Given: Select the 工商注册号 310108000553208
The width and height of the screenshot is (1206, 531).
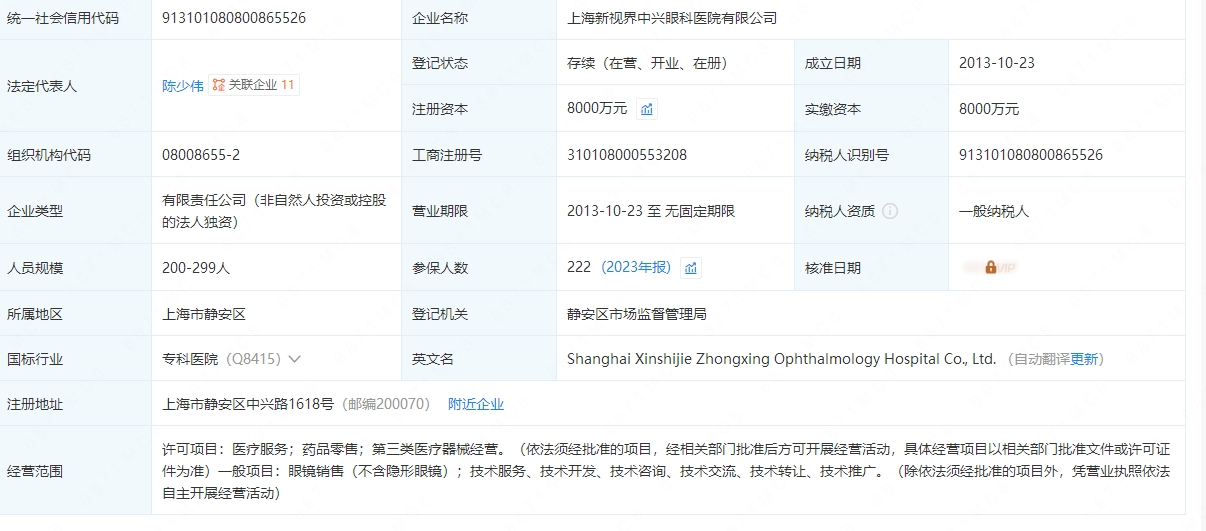Looking at the screenshot, I should point(627,155).
